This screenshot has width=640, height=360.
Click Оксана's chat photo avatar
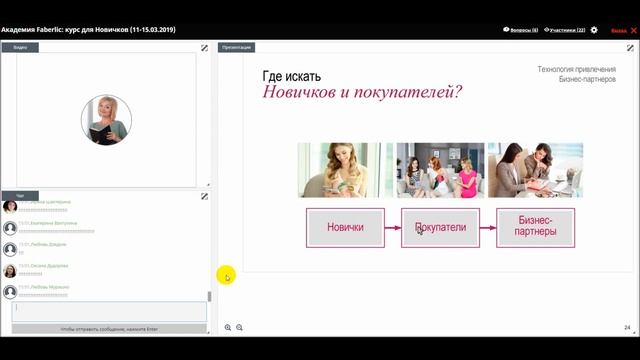(10, 270)
